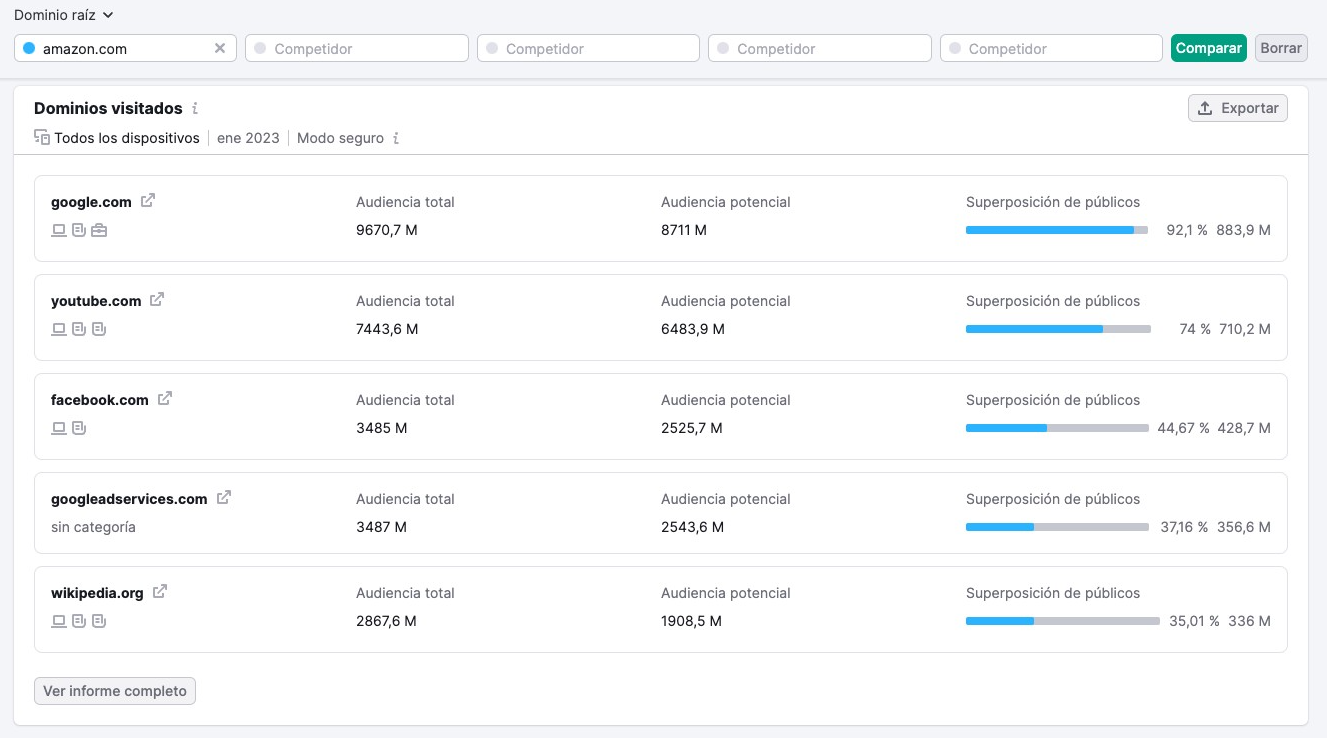1327x738 pixels.
Task: Click the 9670,7 M total audience value
Action: click(387, 230)
